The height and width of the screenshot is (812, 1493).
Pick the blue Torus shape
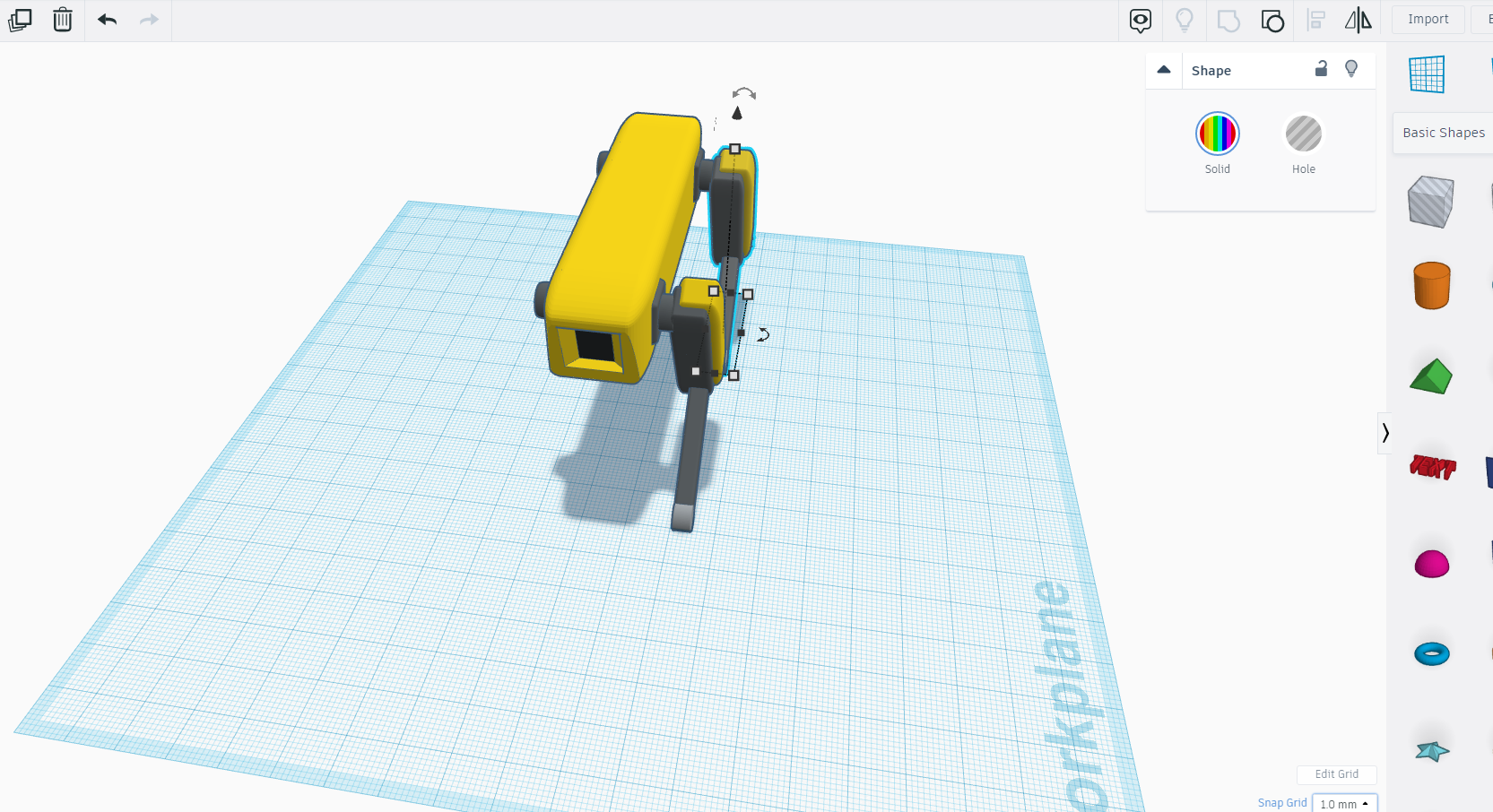point(1431,653)
